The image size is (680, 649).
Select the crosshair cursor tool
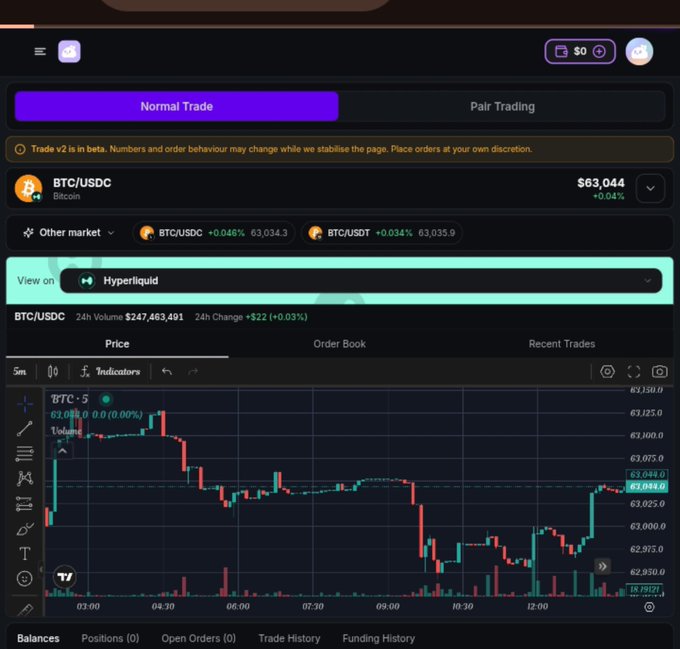(25, 403)
